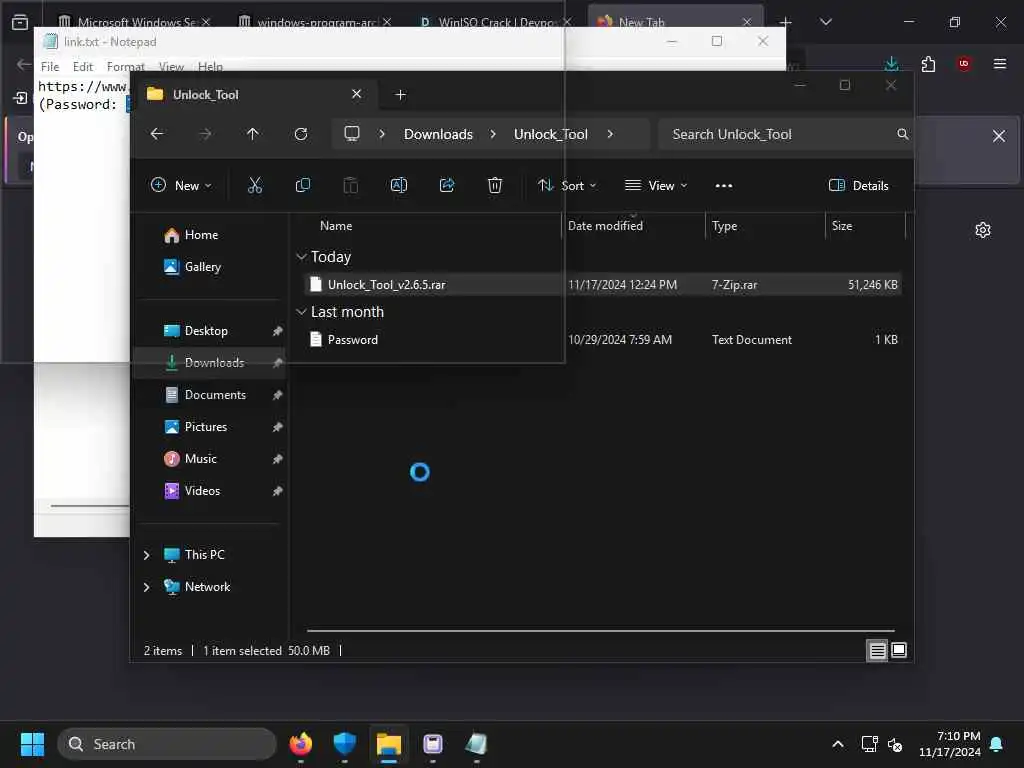Click the purple disk app icon in taskbar

(x=432, y=744)
